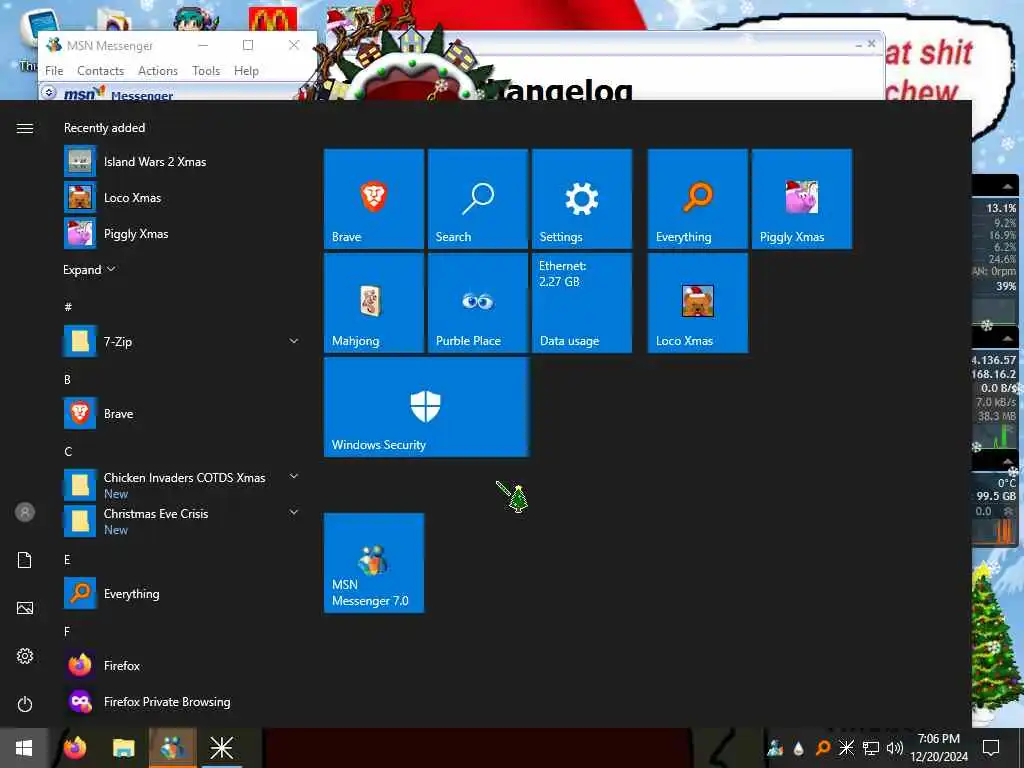Open the Tools menu in MSN Messenger
Image resolution: width=1024 pixels, height=768 pixels.
(206, 71)
